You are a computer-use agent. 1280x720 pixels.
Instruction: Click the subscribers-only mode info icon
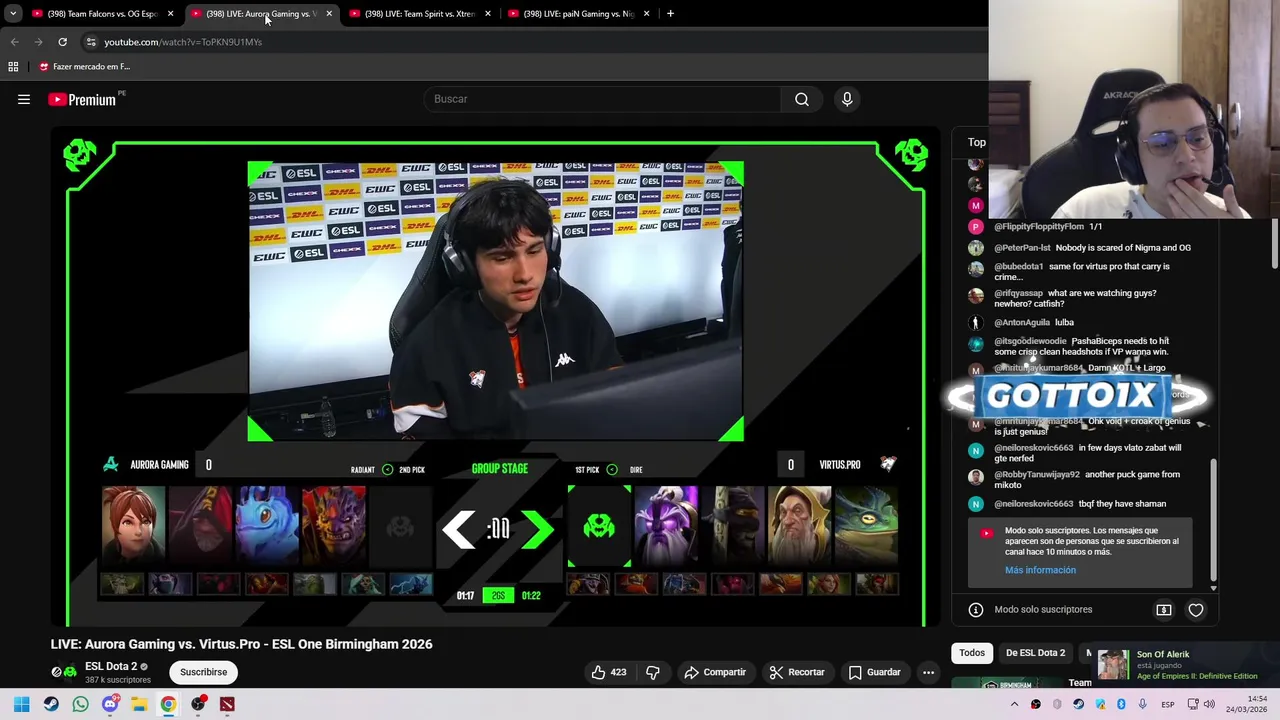click(976, 609)
